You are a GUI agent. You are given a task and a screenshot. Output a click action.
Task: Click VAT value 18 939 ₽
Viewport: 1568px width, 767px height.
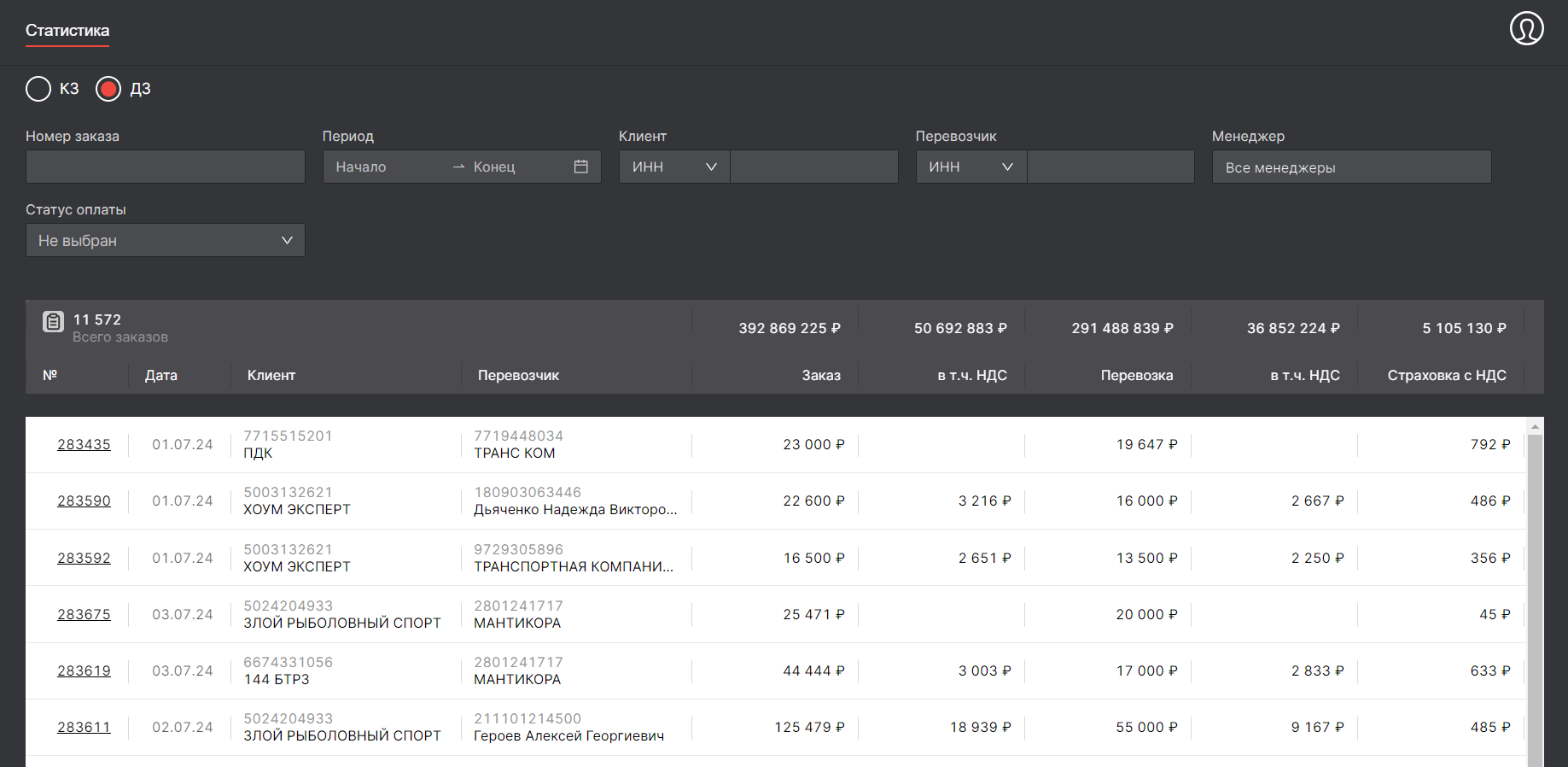[x=980, y=727]
